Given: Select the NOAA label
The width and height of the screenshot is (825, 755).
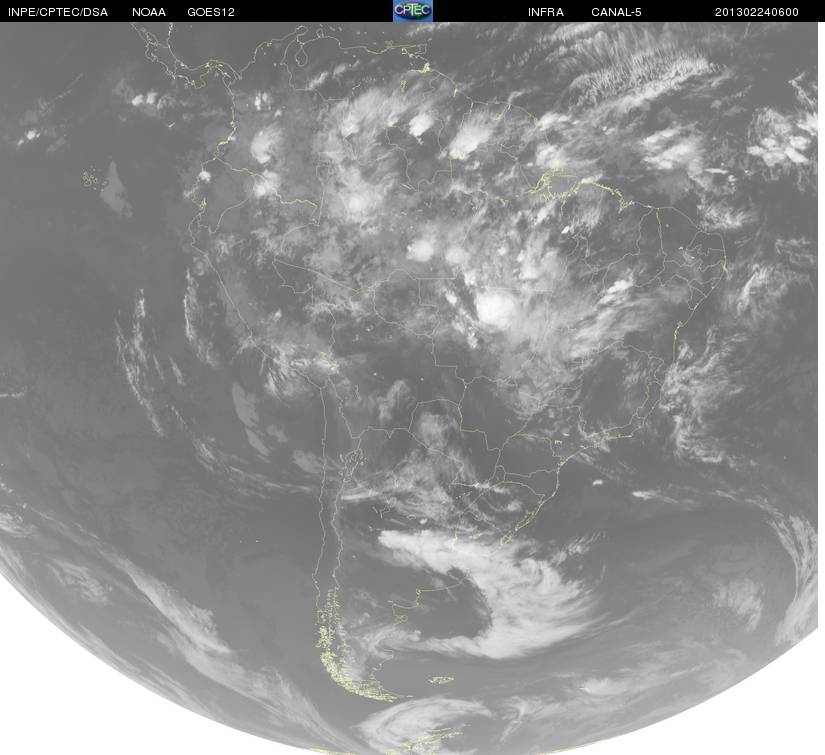Looking at the screenshot, I should coord(149,12).
